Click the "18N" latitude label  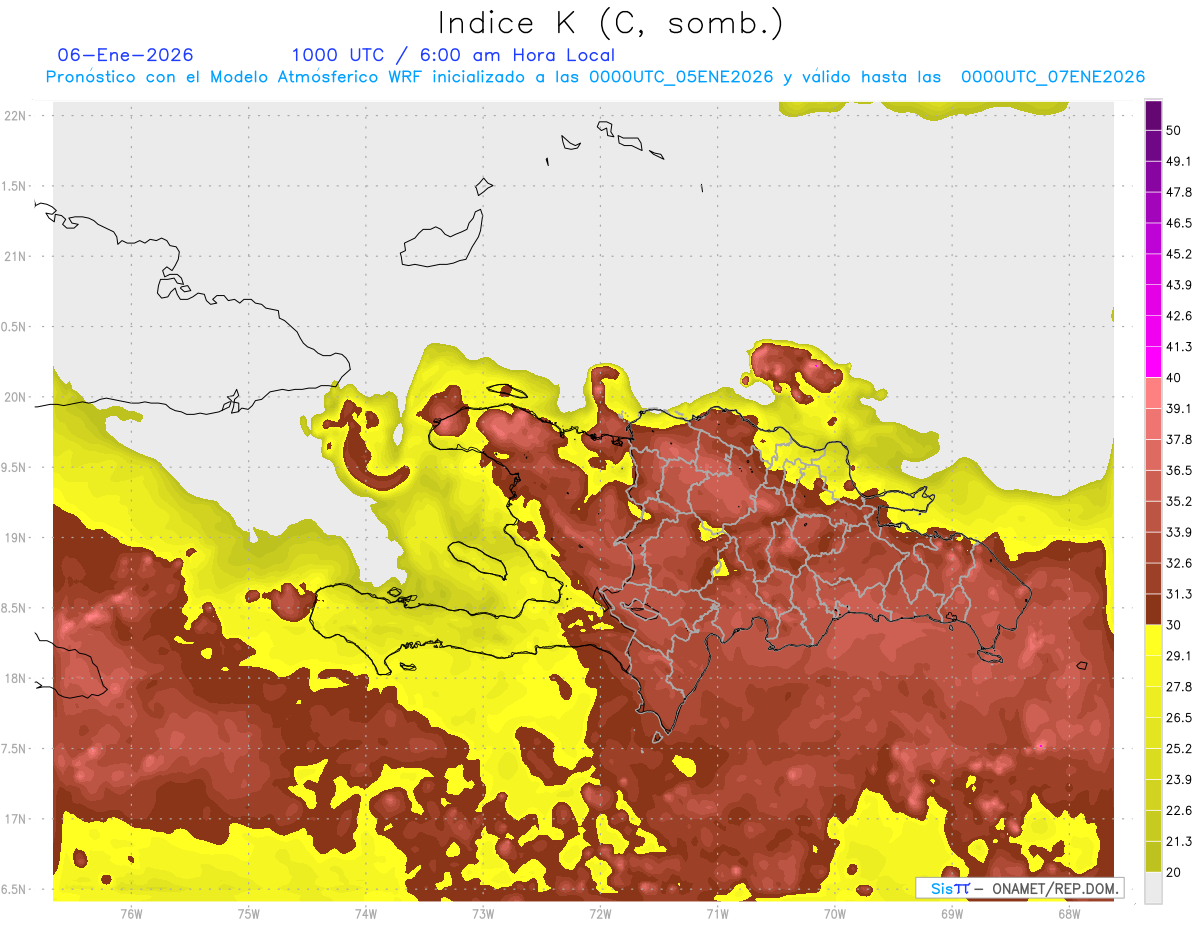(x=16, y=679)
